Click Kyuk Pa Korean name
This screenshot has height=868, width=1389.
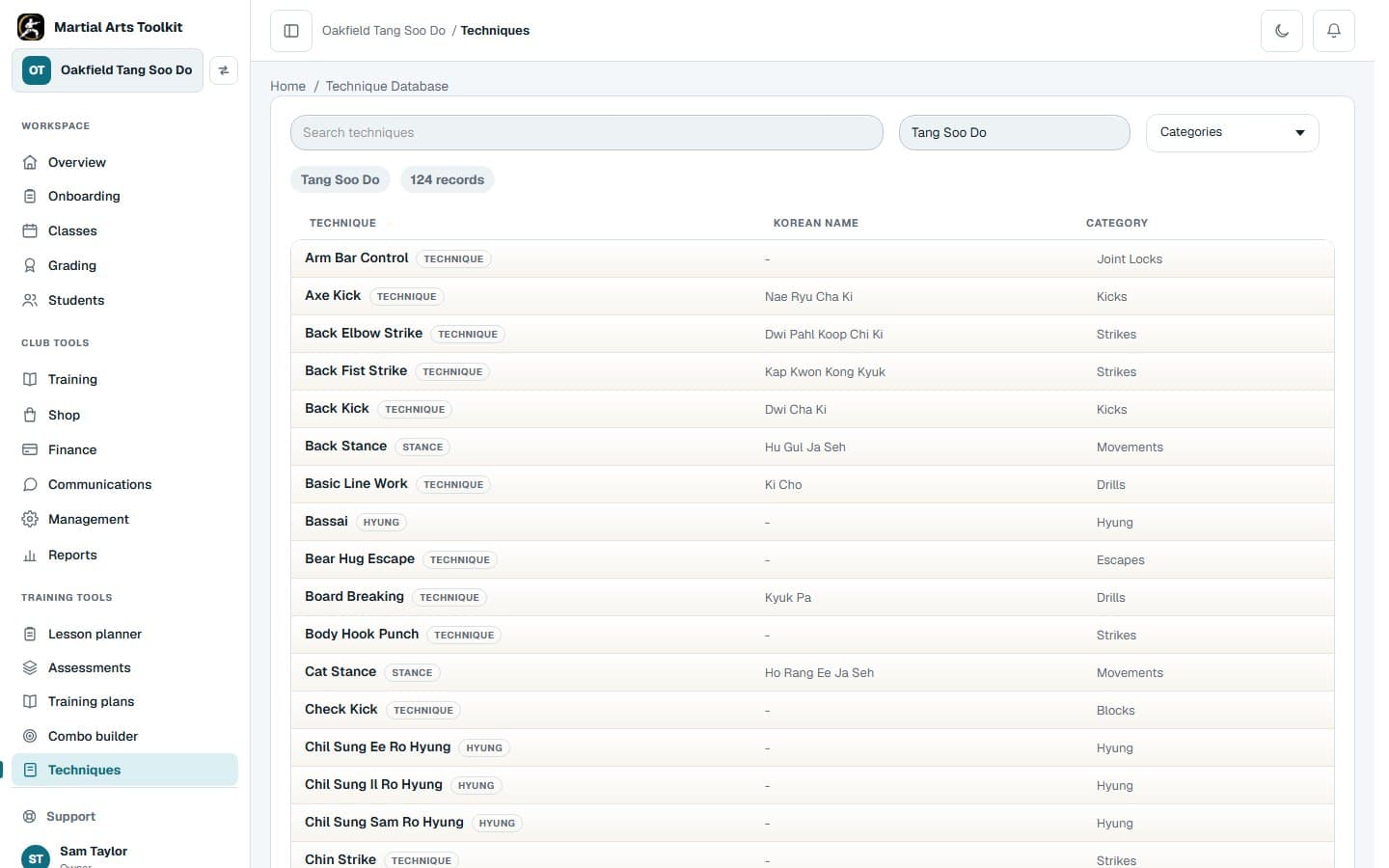point(788,597)
